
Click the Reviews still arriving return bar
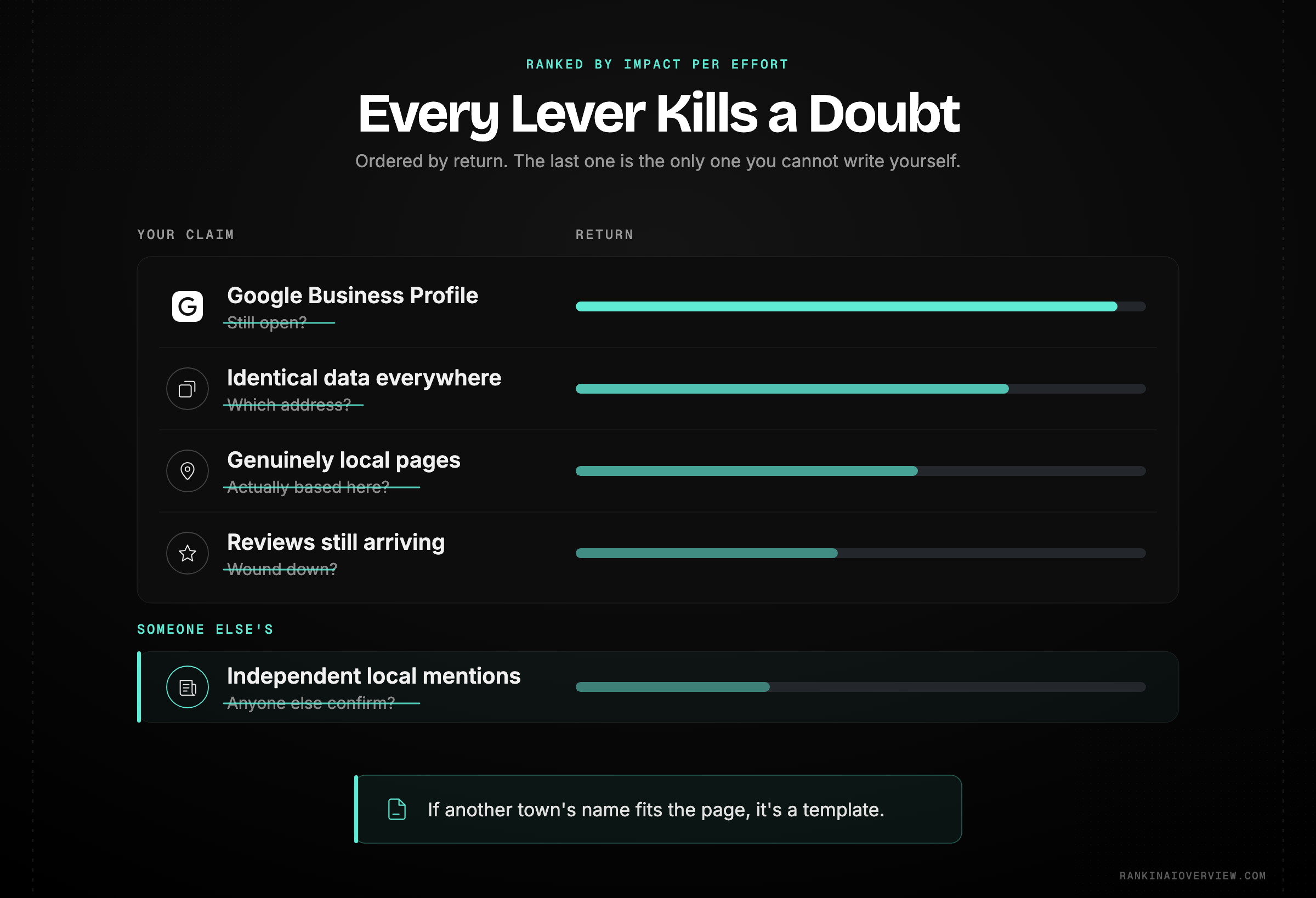click(860, 553)
